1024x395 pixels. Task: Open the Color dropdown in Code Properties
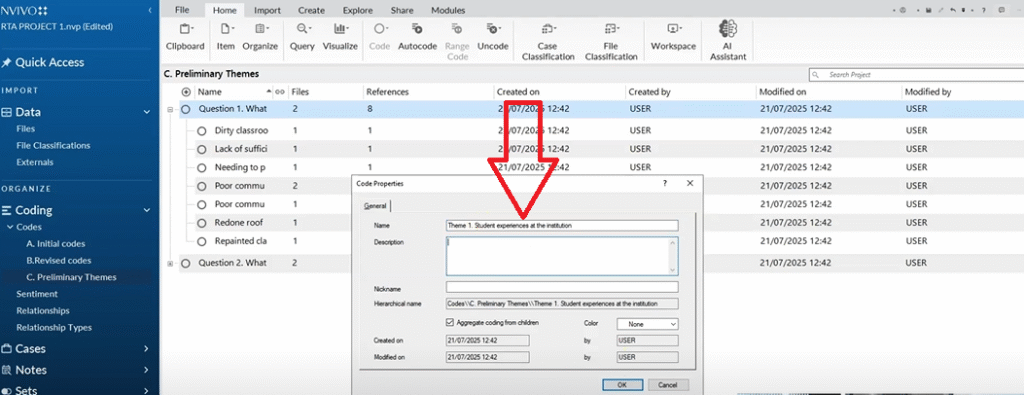(647, 324)
